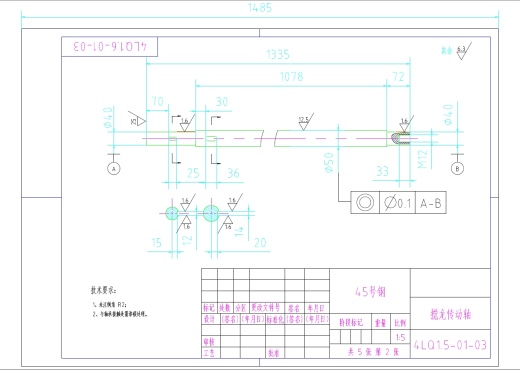Viewport: 520px width, 370px height.
Task: Select drawing number 4LQ1.5-01-03 in title block
Action: click(450, 345)
